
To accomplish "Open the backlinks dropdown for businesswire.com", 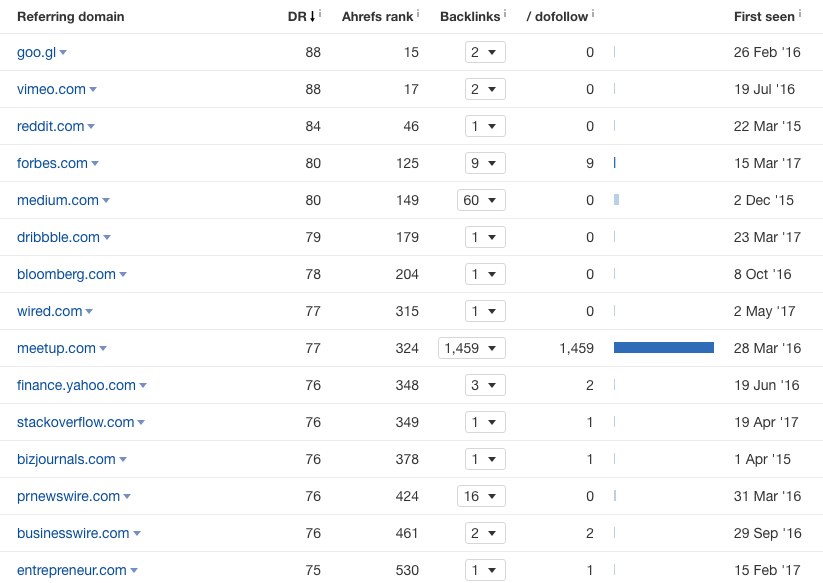I will click(x=485, y=533).
